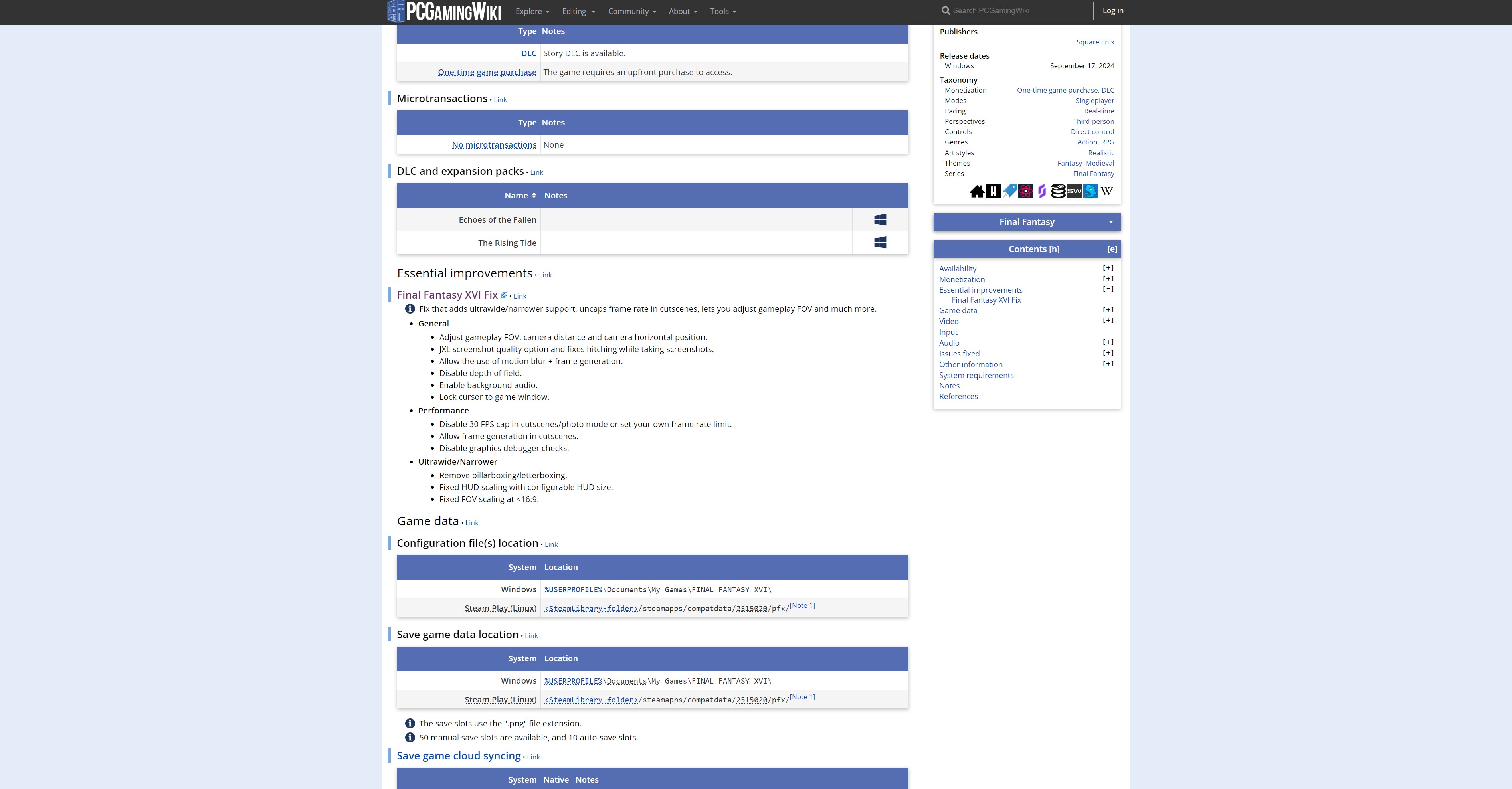Go to References in contents
Viewport: 1512px width, 789px height.
tap(958, 396)
